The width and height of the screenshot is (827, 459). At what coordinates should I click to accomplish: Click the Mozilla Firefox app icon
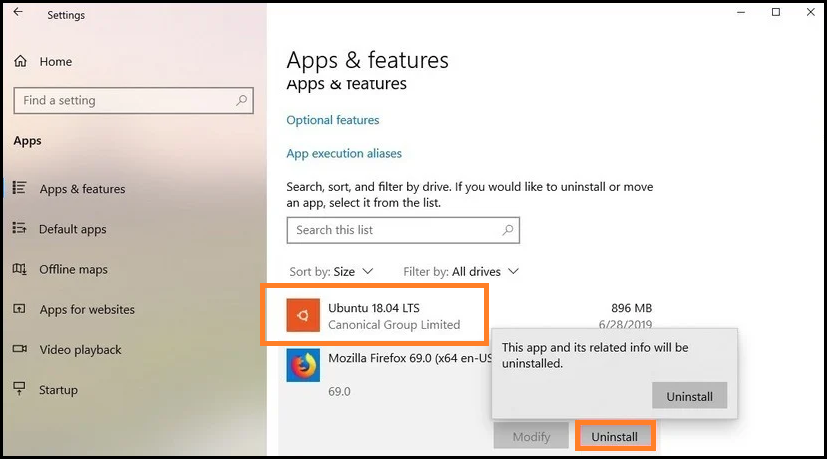303,365
